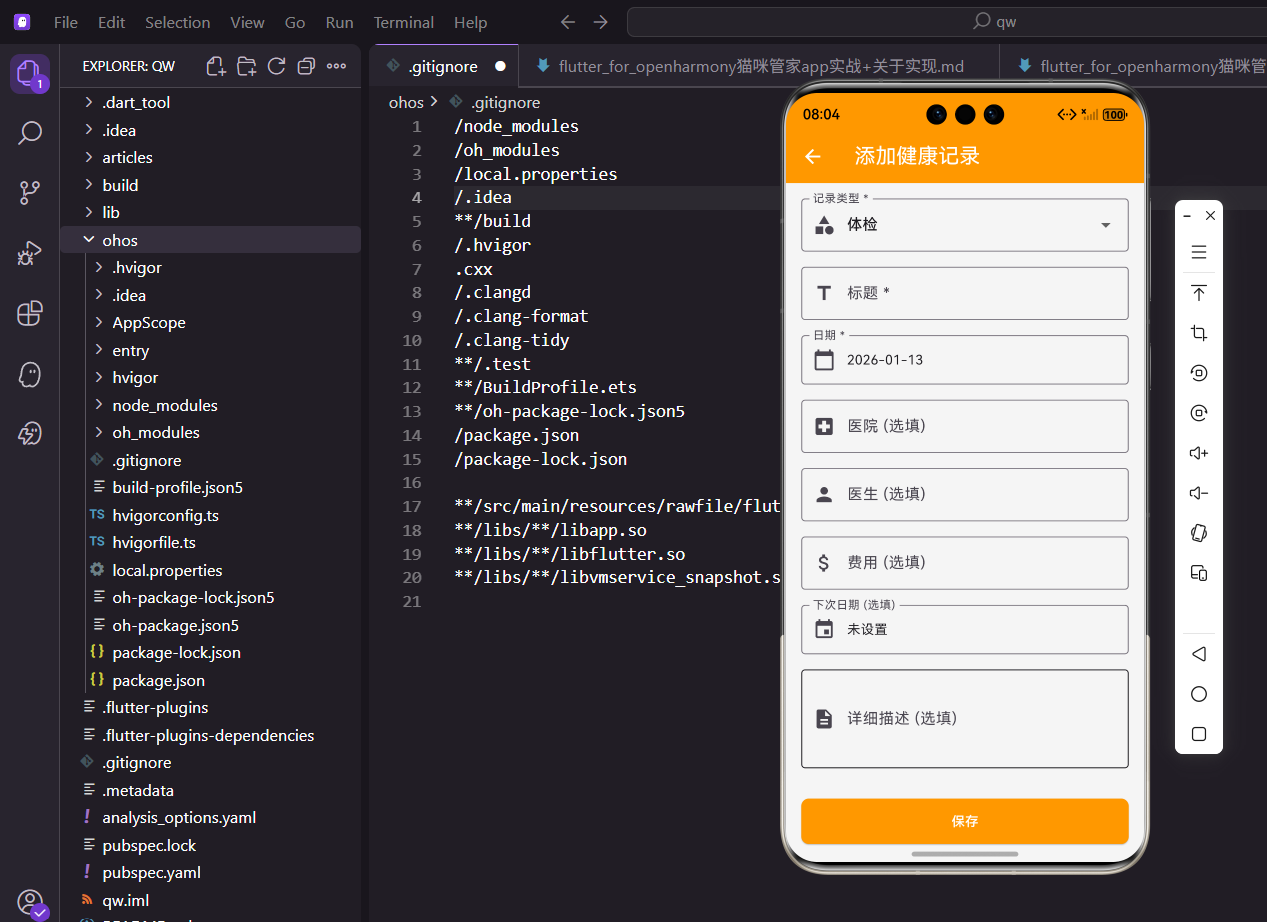Create a new file in Explorer
The width and height of the screenshot is (1267, 922).
216,66
